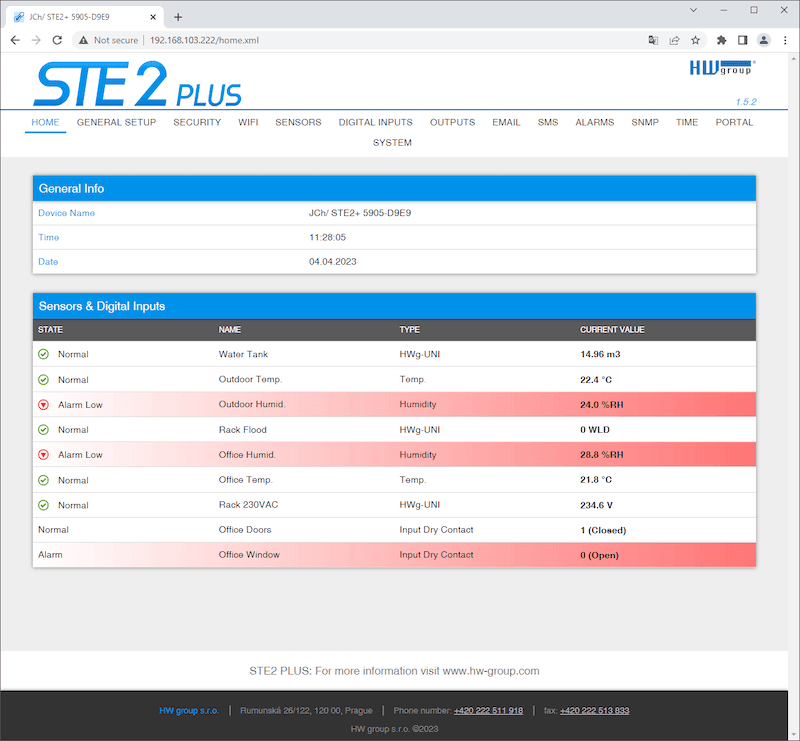
Task: Click the red Alarm Low icon for Office Humid.
Action: (41, 454)
